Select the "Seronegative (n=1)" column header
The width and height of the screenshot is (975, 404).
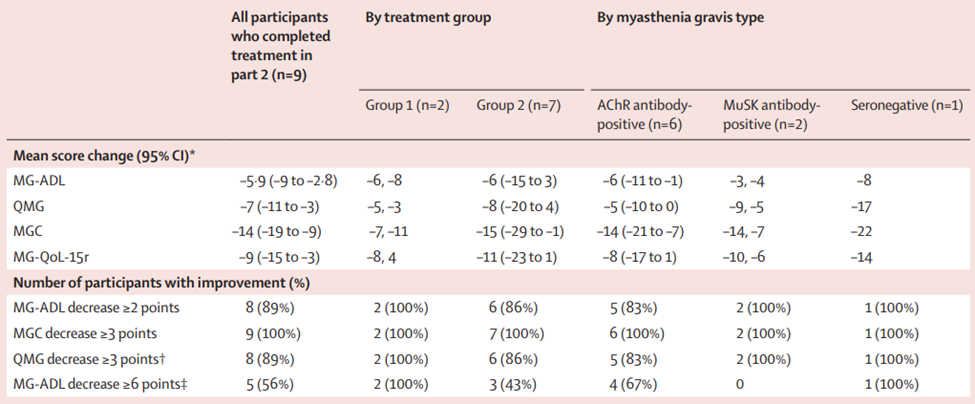[x=904, y=106]
